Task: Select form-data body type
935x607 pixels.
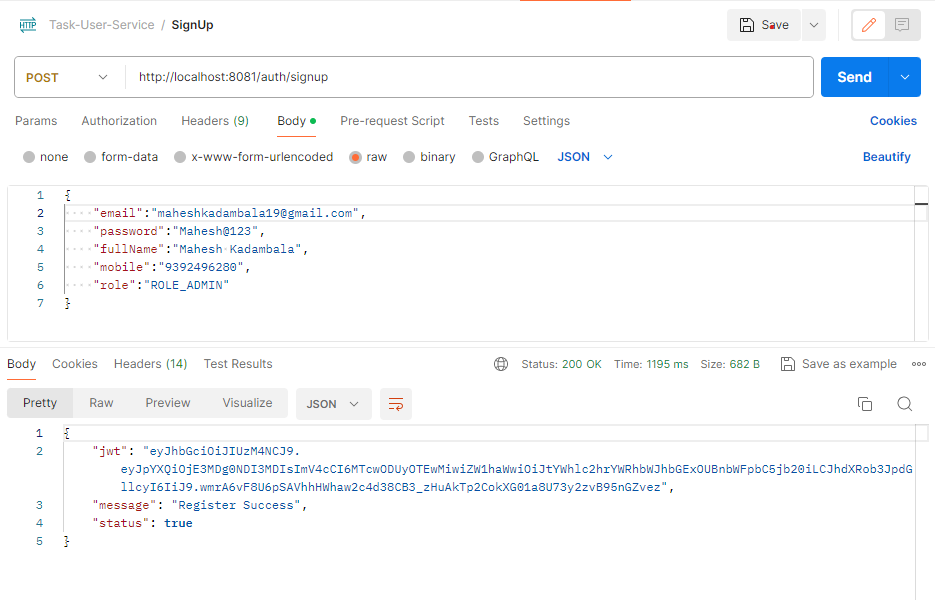Action: coord(121,157)
